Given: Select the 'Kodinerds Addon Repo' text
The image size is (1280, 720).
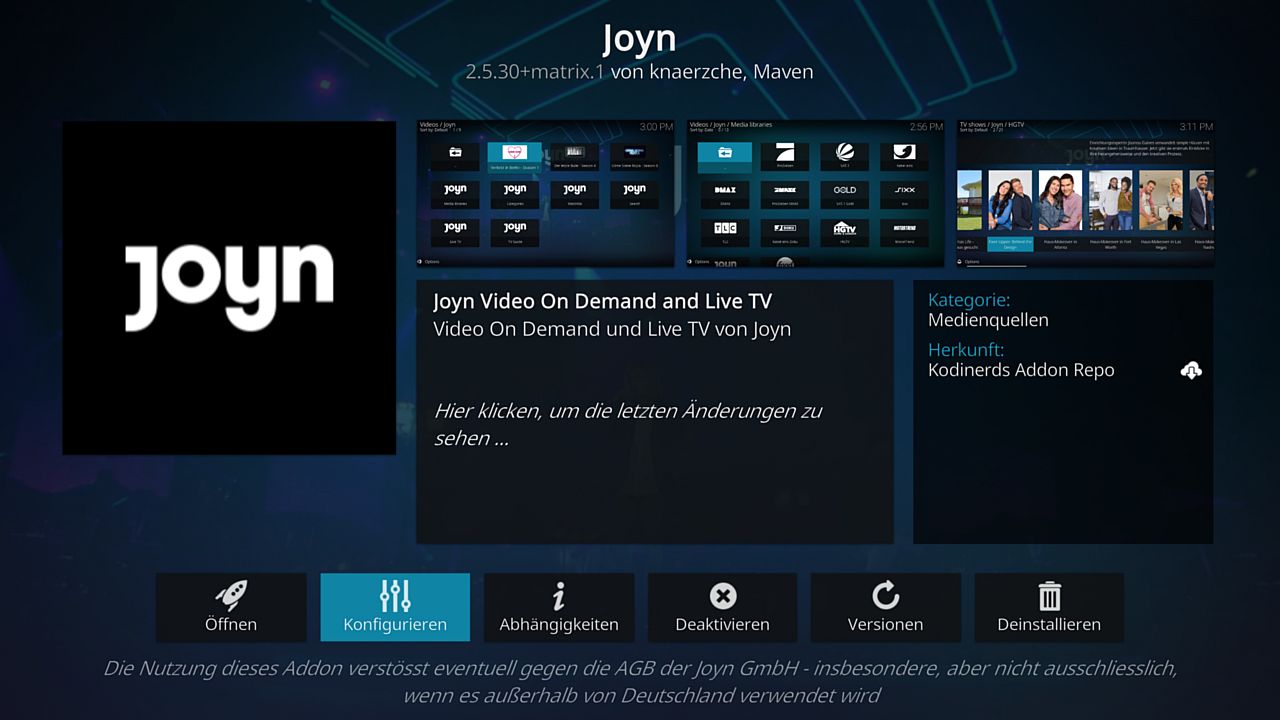Looking at the screenshot, I should click(1021, 370).
